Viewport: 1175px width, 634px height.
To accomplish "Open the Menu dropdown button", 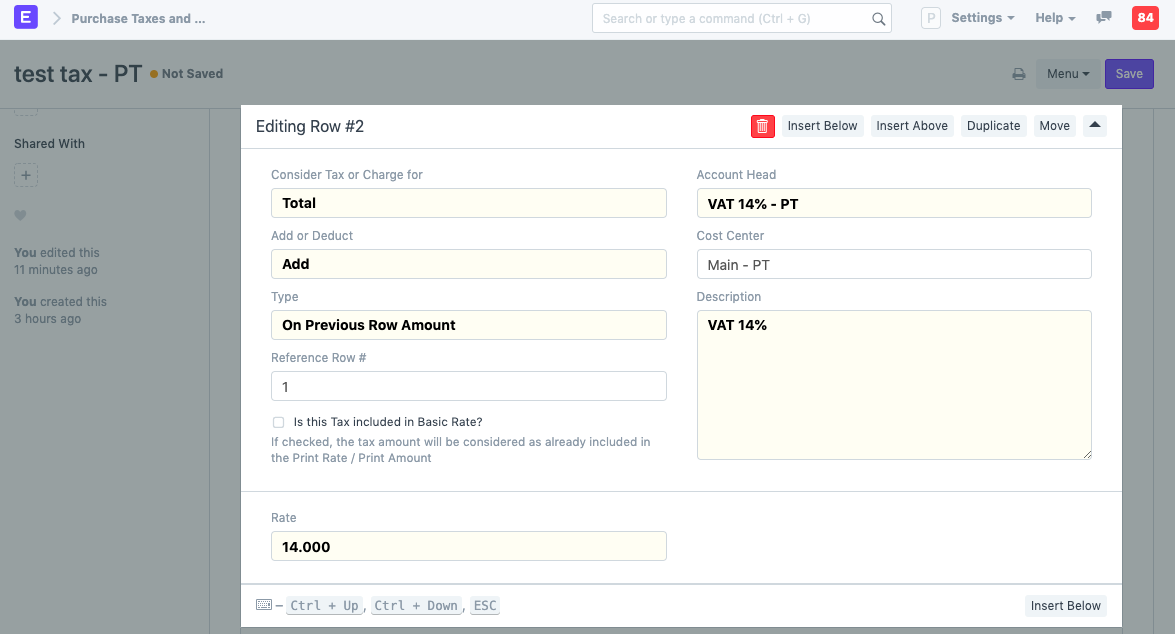I will [x=1067, y=74].
